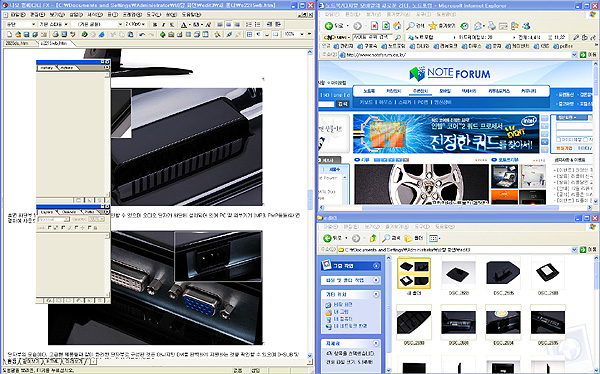Align text center in the web editor toolbar
600x374 pixels.
pos(228,24)
